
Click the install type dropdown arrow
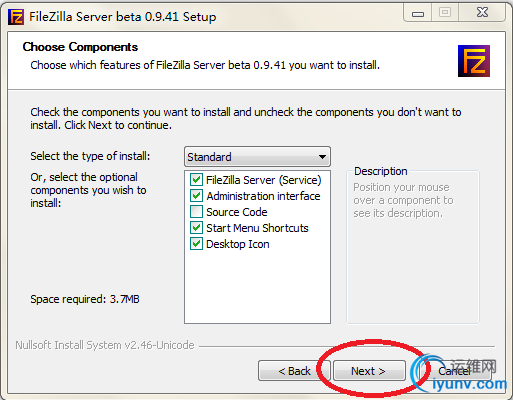click(x=322, y=157)
